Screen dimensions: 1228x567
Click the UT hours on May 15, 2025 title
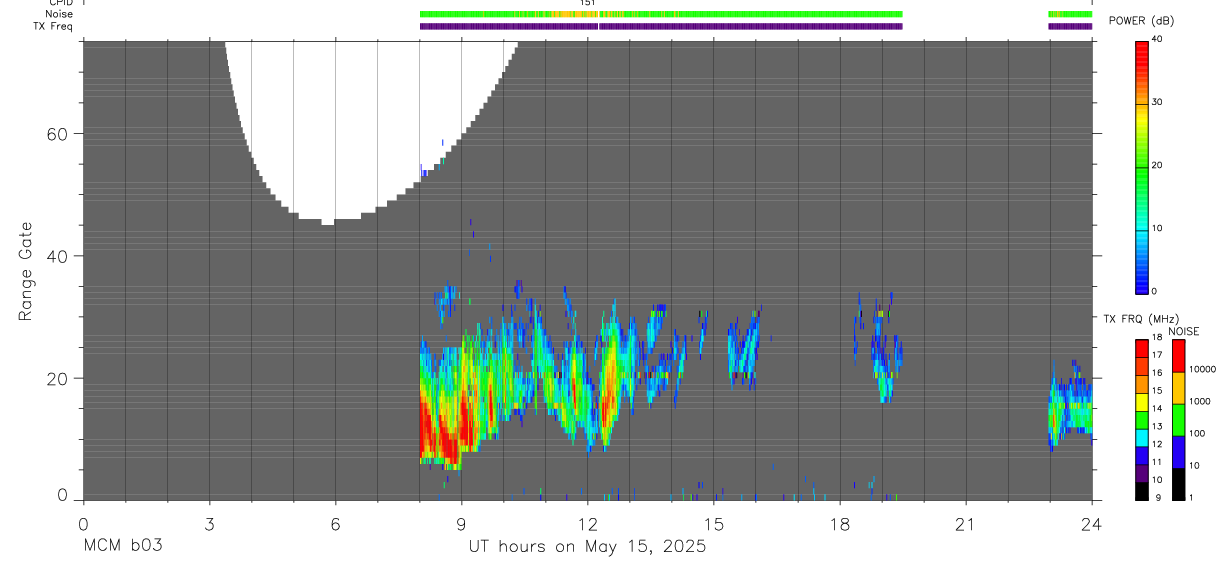coord(587,546)
